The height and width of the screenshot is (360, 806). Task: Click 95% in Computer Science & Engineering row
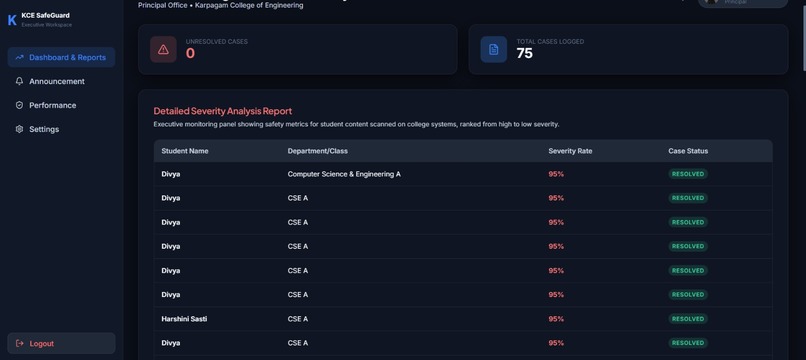click(556, 174)
